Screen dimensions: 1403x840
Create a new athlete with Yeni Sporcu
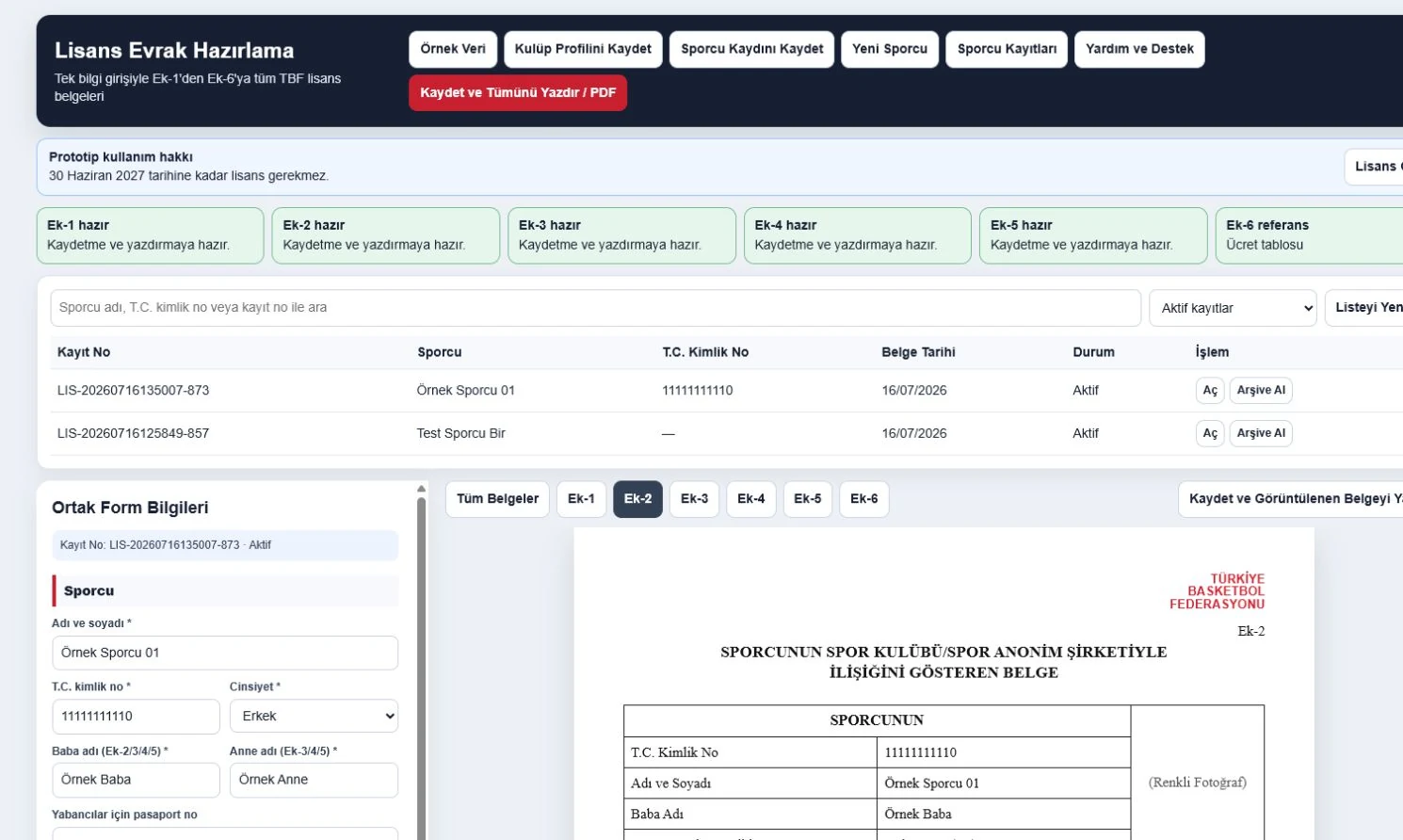(890, 49)
